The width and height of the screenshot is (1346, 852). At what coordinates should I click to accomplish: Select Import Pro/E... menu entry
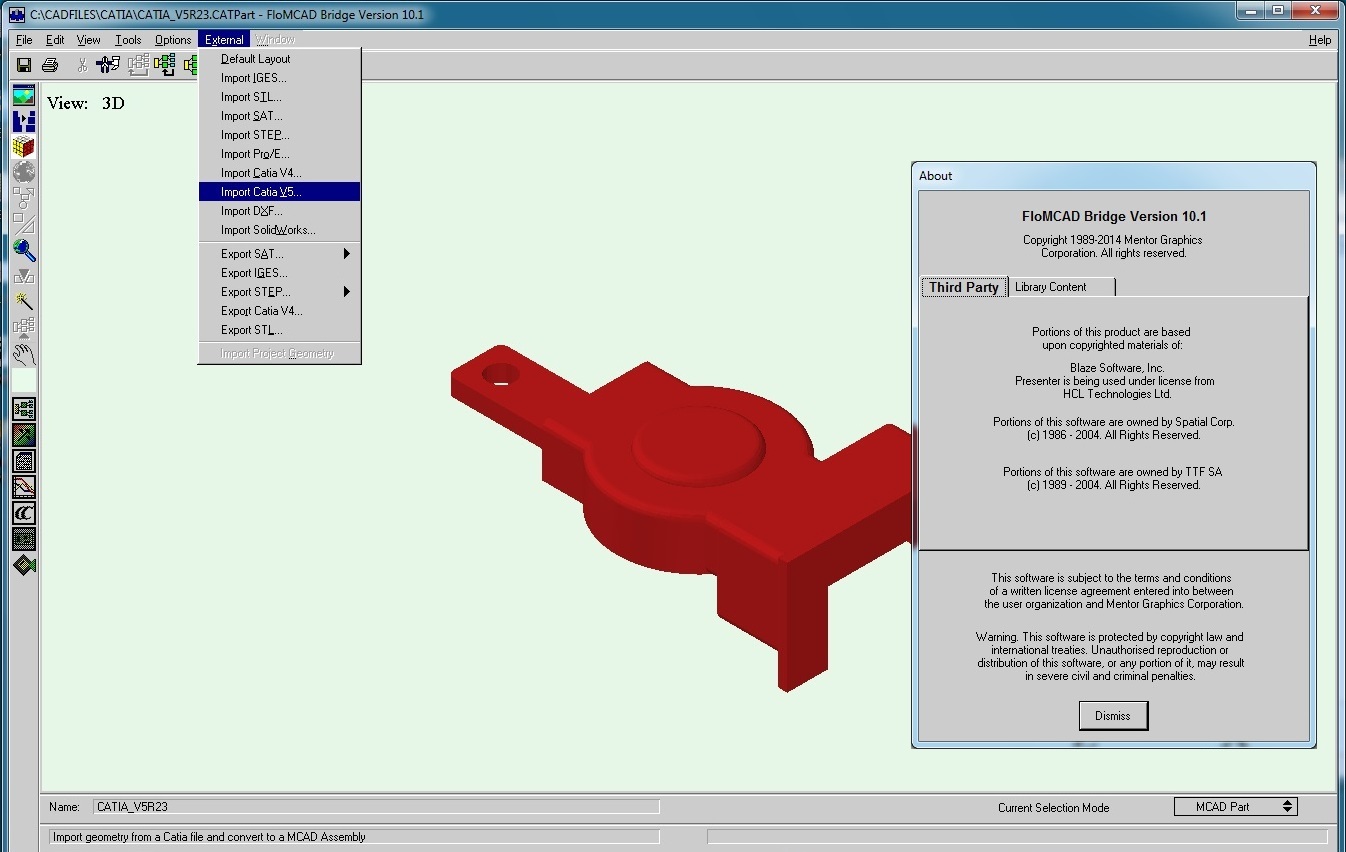click(x=279, y=154)
